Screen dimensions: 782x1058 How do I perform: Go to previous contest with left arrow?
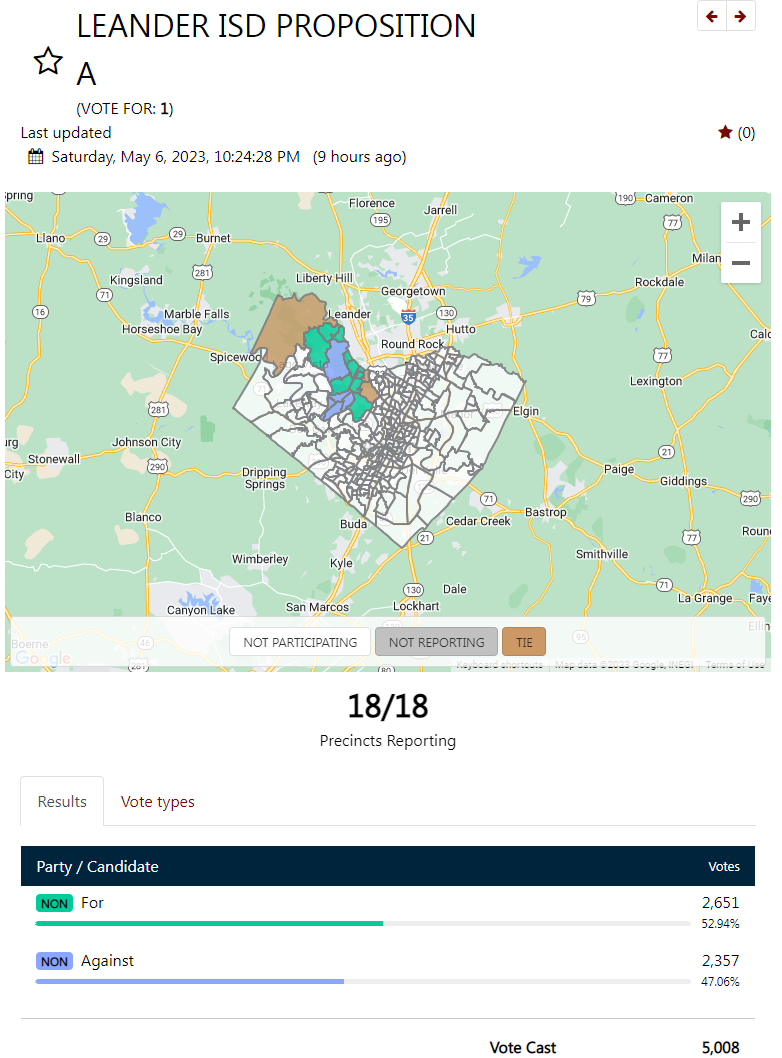(712, 16)
